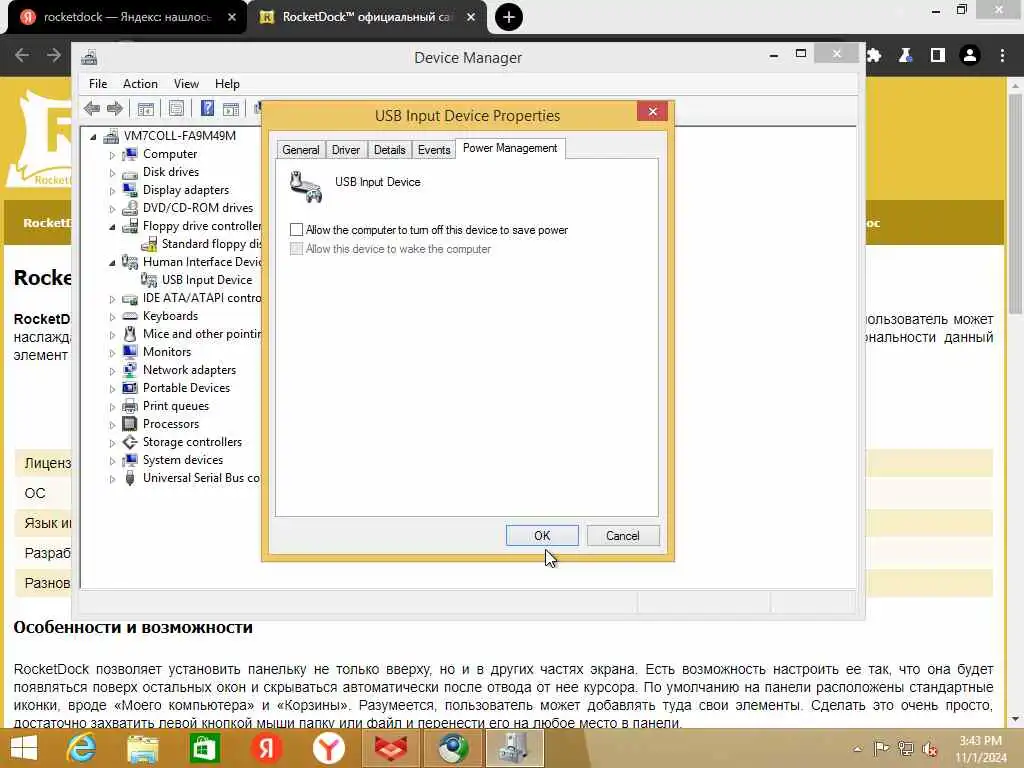The image size is (1024, 768).
Task: Open browser side panel icon
Action: coord(938,56)
